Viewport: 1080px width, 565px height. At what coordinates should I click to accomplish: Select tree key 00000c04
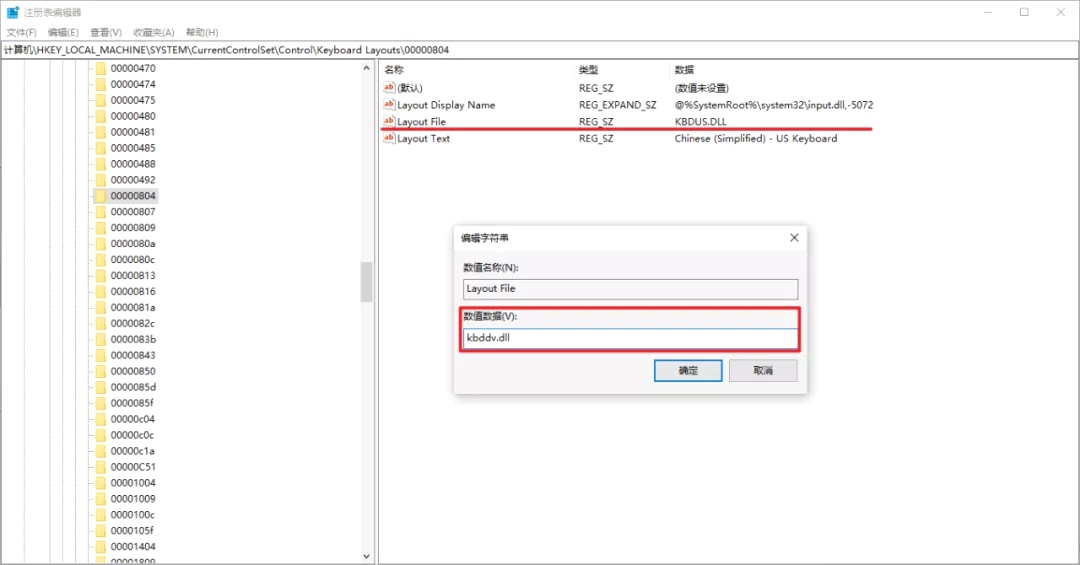(x=133, y=419)
